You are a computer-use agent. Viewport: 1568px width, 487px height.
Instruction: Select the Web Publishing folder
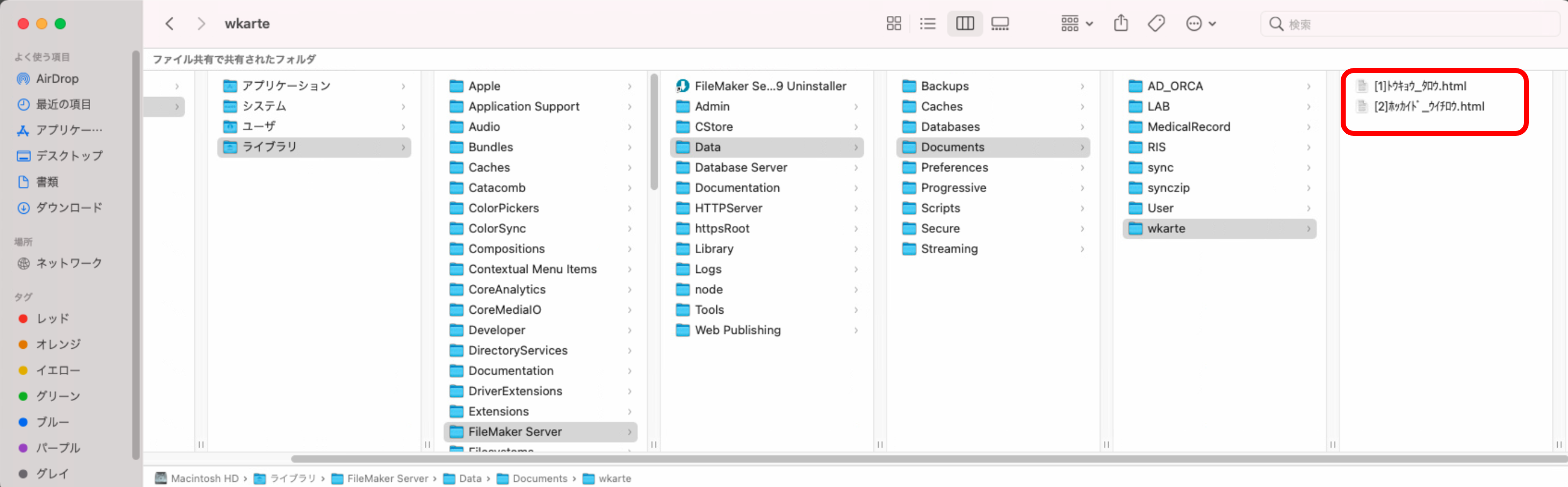[x=767, y=330]
